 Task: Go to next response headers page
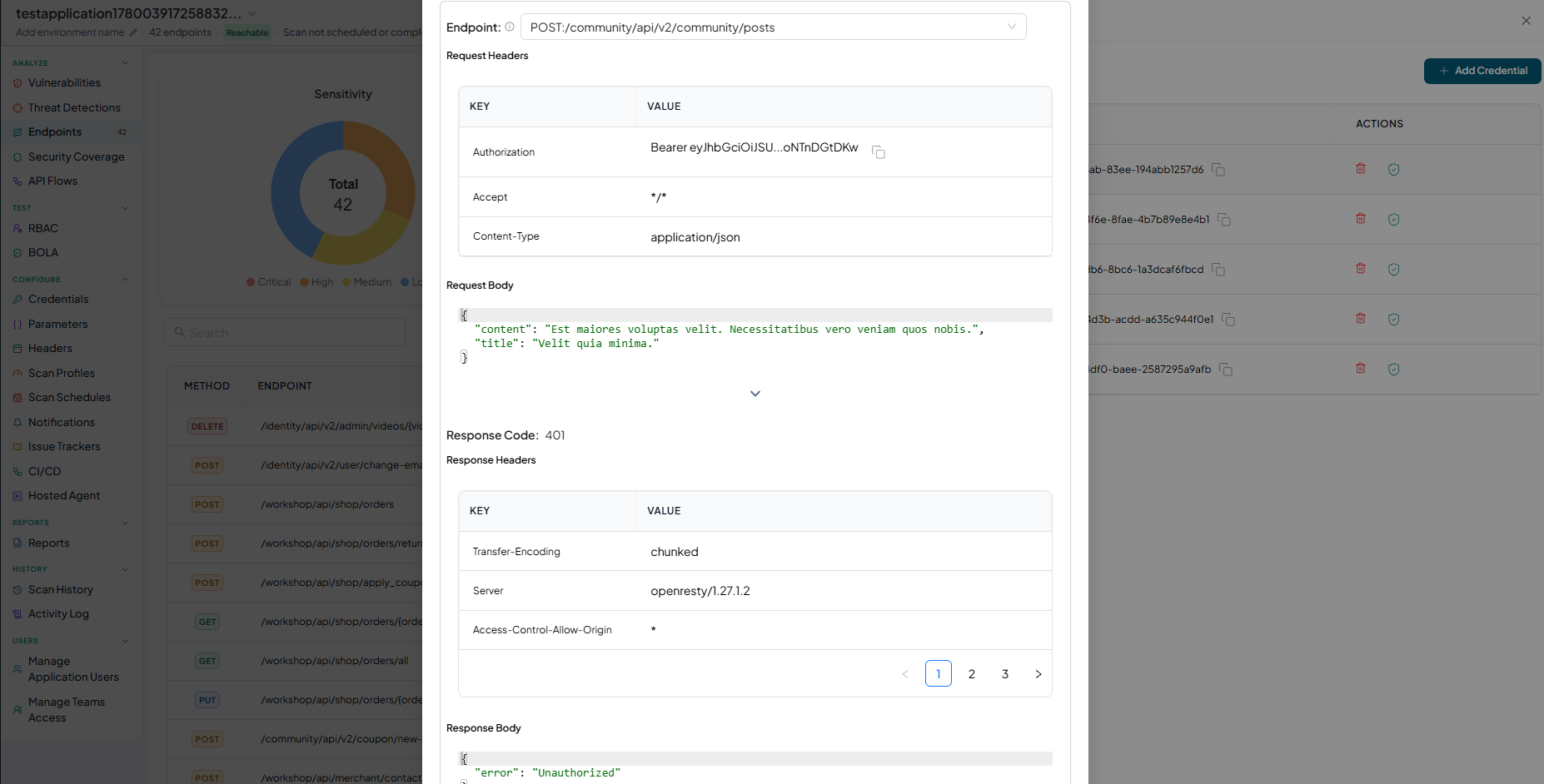(x=1038, y=673)
